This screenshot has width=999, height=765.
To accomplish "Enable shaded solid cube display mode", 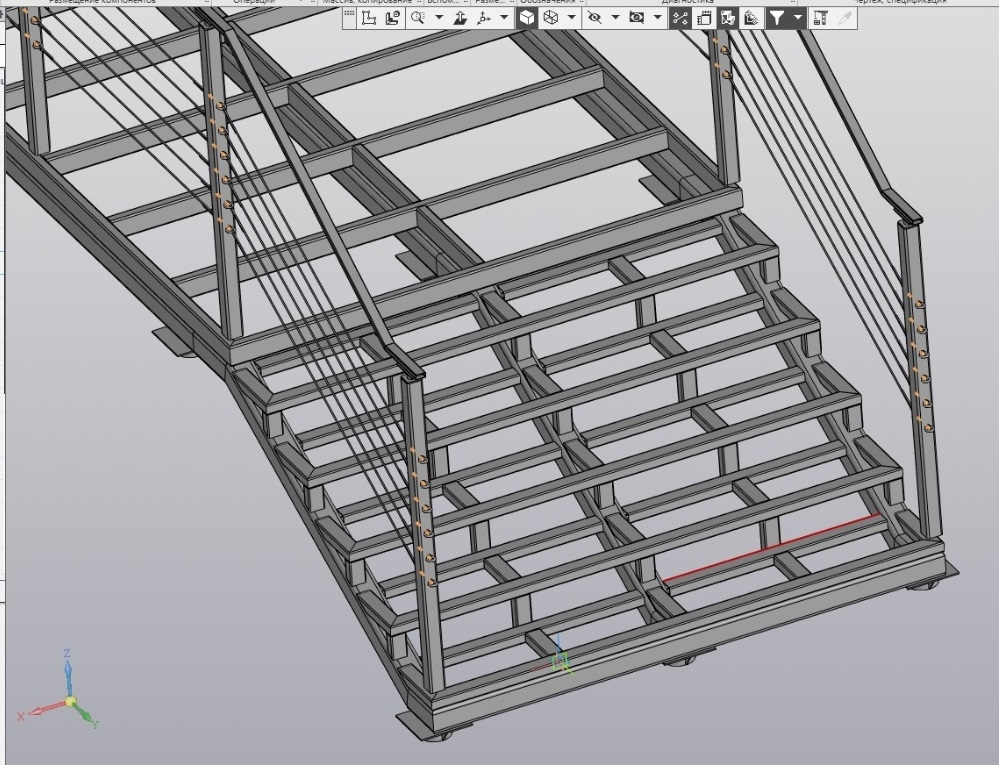I will point(527,18).
